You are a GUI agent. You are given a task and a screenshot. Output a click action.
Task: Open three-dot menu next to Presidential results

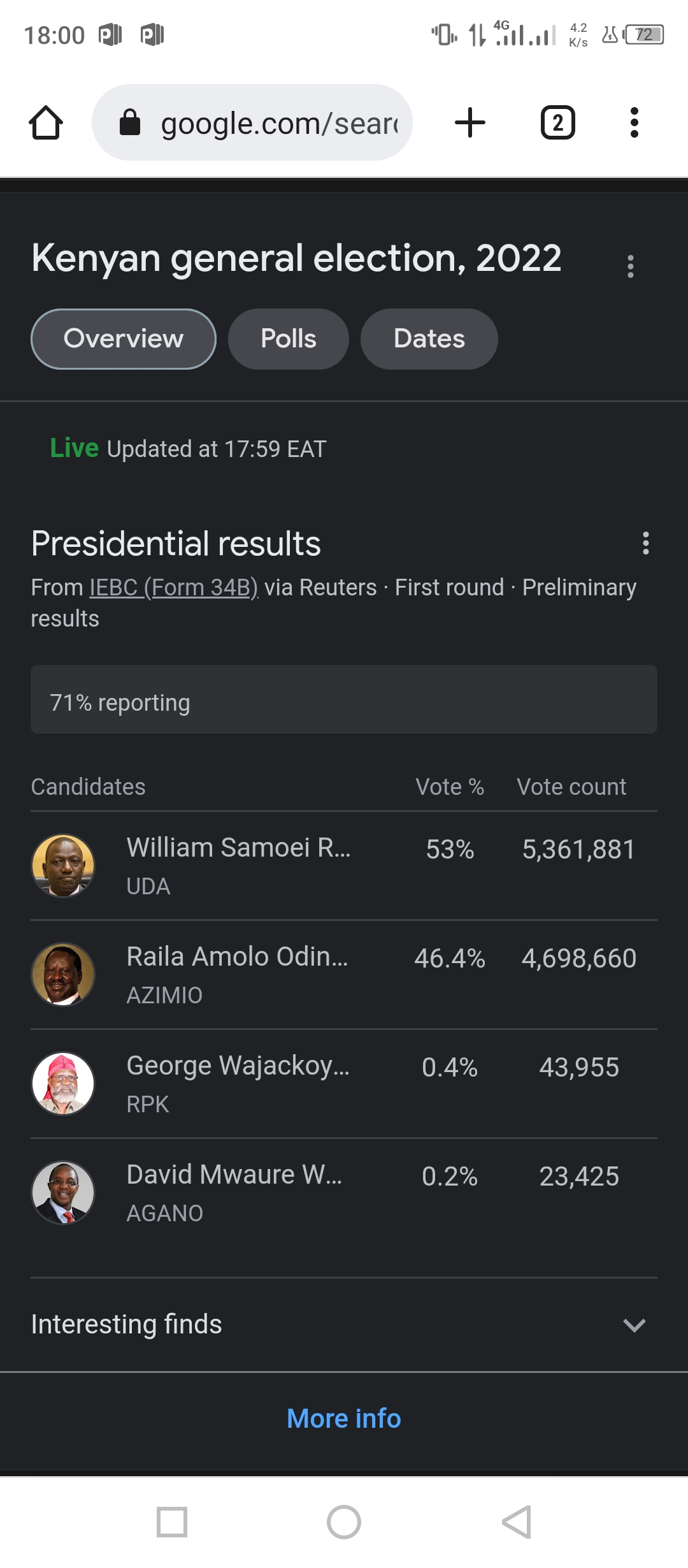coord(646,543)
